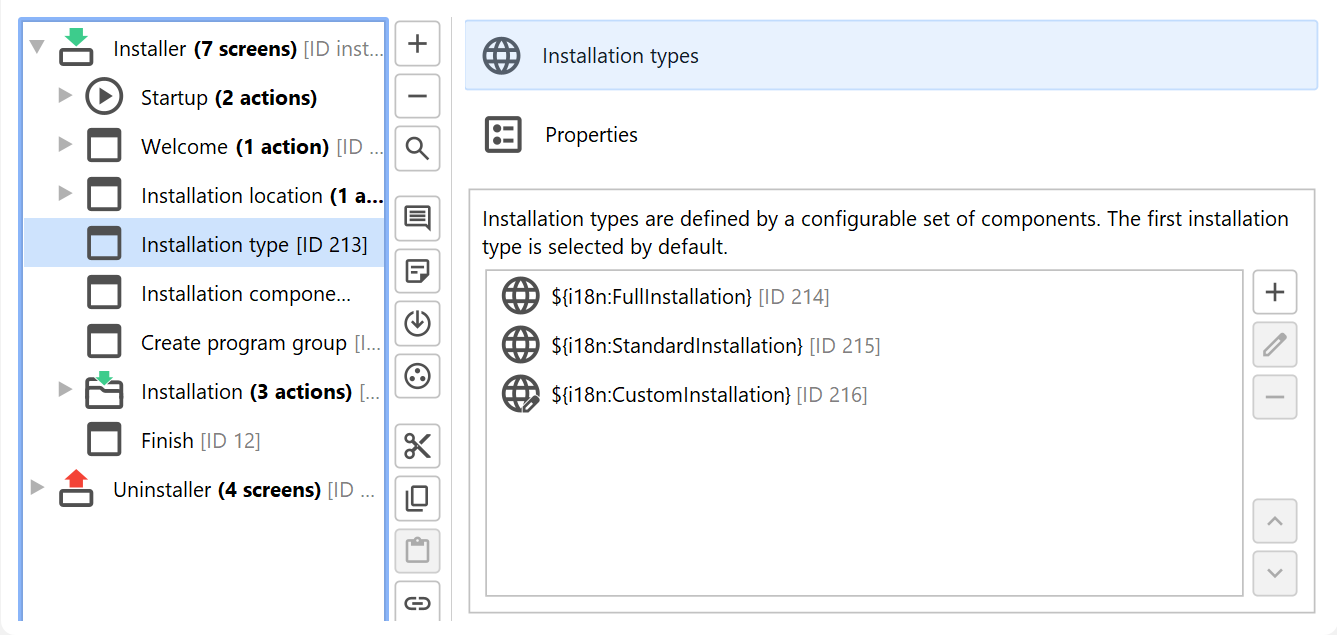Viewport: 1337px width, 635px height.
Task: Switch to the Properties tab
Action: tap(591, 135)
